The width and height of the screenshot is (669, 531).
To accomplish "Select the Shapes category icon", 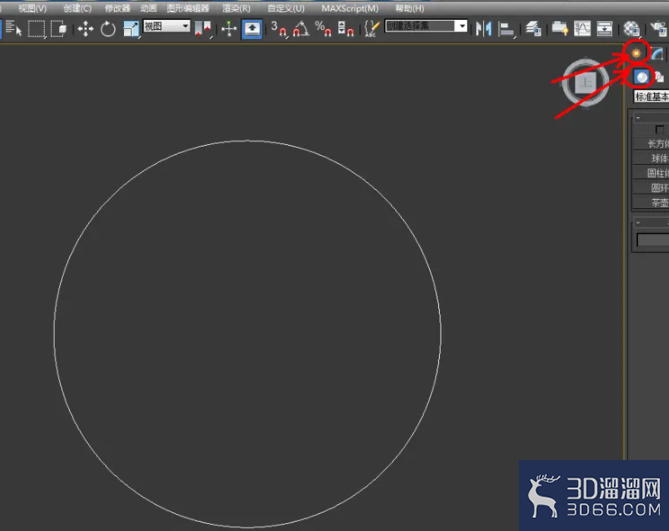I will 659,77.
